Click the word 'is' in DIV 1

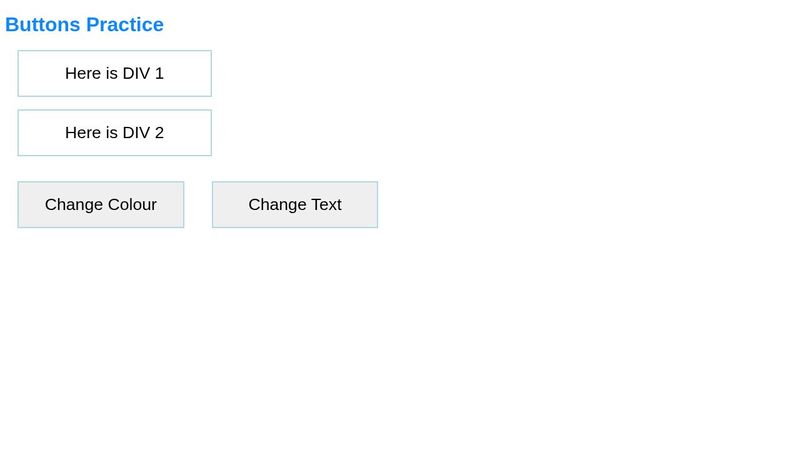pyautogui.click(x=111, y=74)
